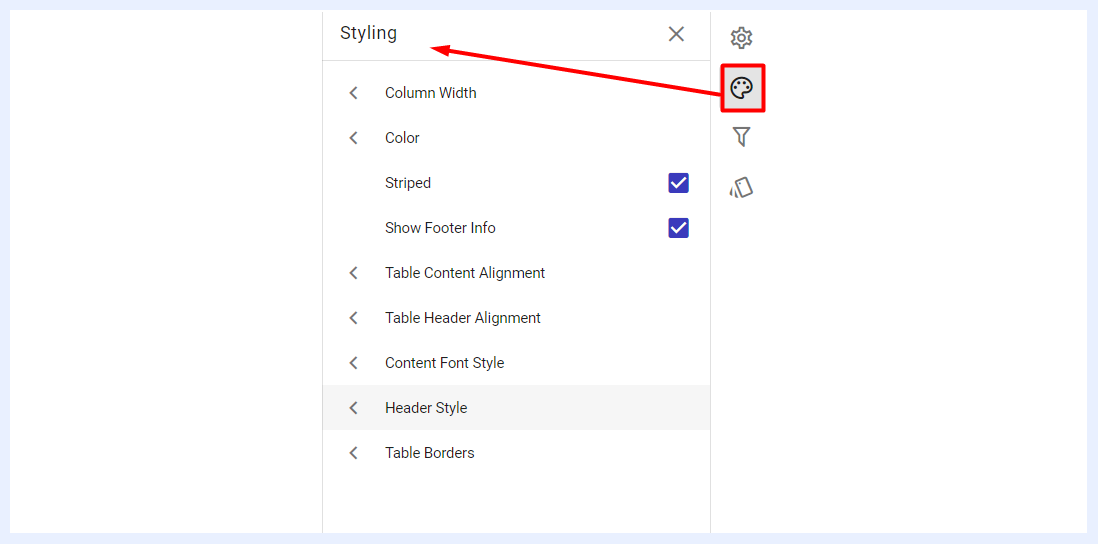The height and width of the screenshot is (544, 1098).
Task: Expand the Table Borders chevron
Action: tap(354, 453)
